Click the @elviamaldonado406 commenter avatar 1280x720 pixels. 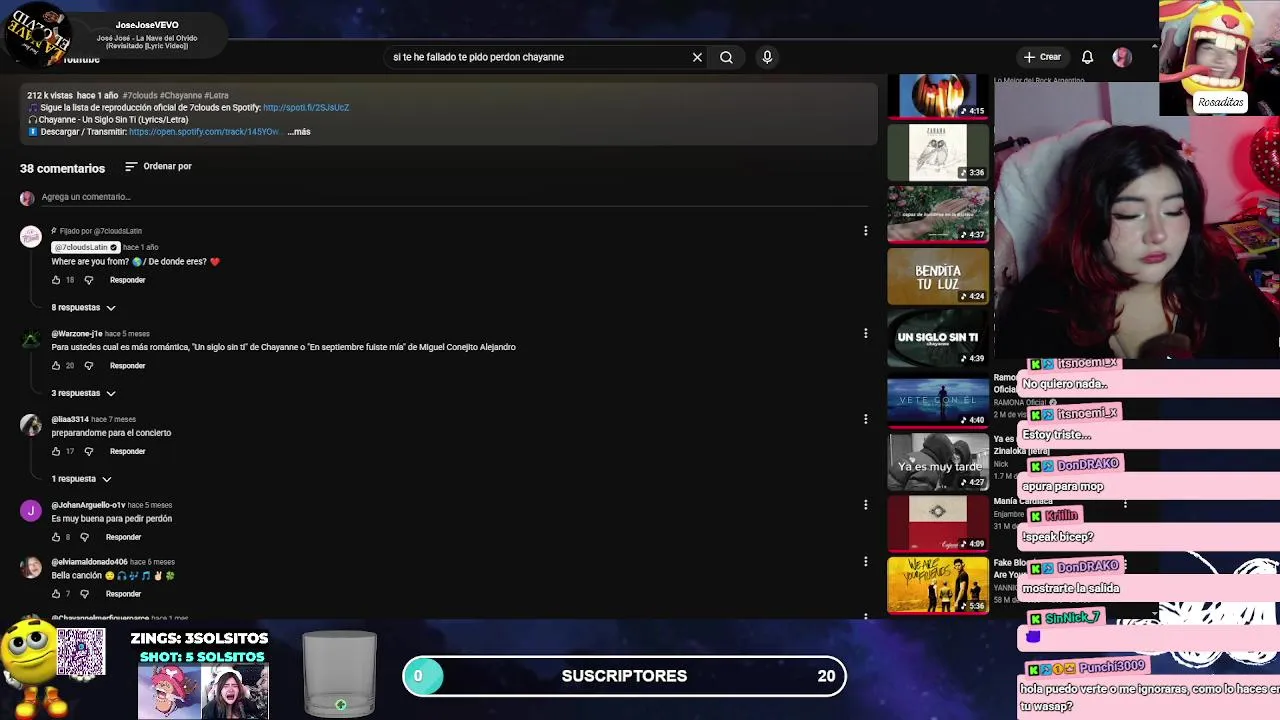[x=31, y=567]
